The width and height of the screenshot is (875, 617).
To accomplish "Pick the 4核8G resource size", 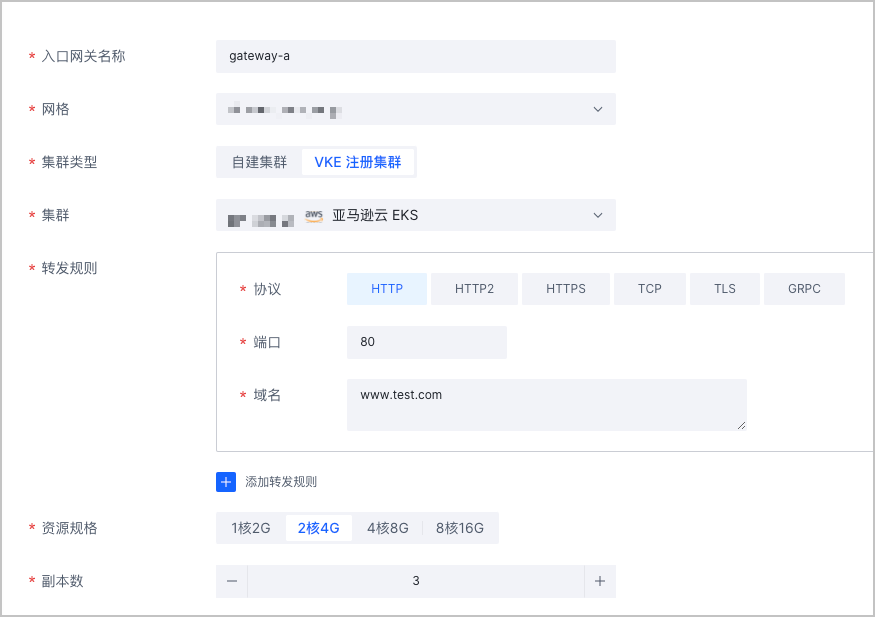I will (x=387, y=528).
